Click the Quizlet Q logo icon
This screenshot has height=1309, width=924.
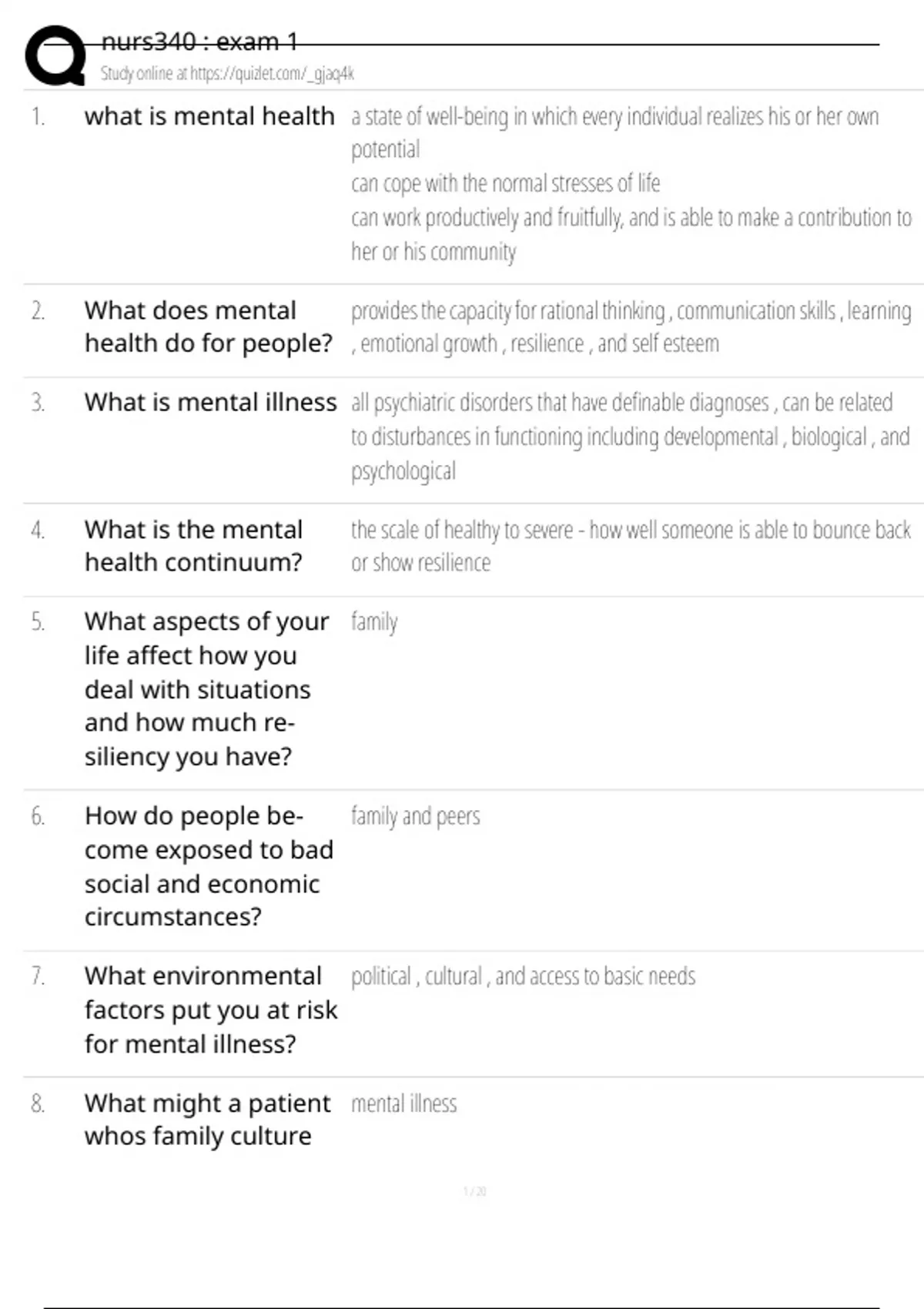[x=55, y=55]
